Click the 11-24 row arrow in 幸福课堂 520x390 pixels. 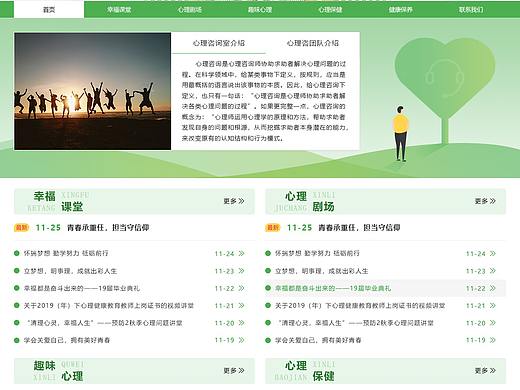coord(242,254)
